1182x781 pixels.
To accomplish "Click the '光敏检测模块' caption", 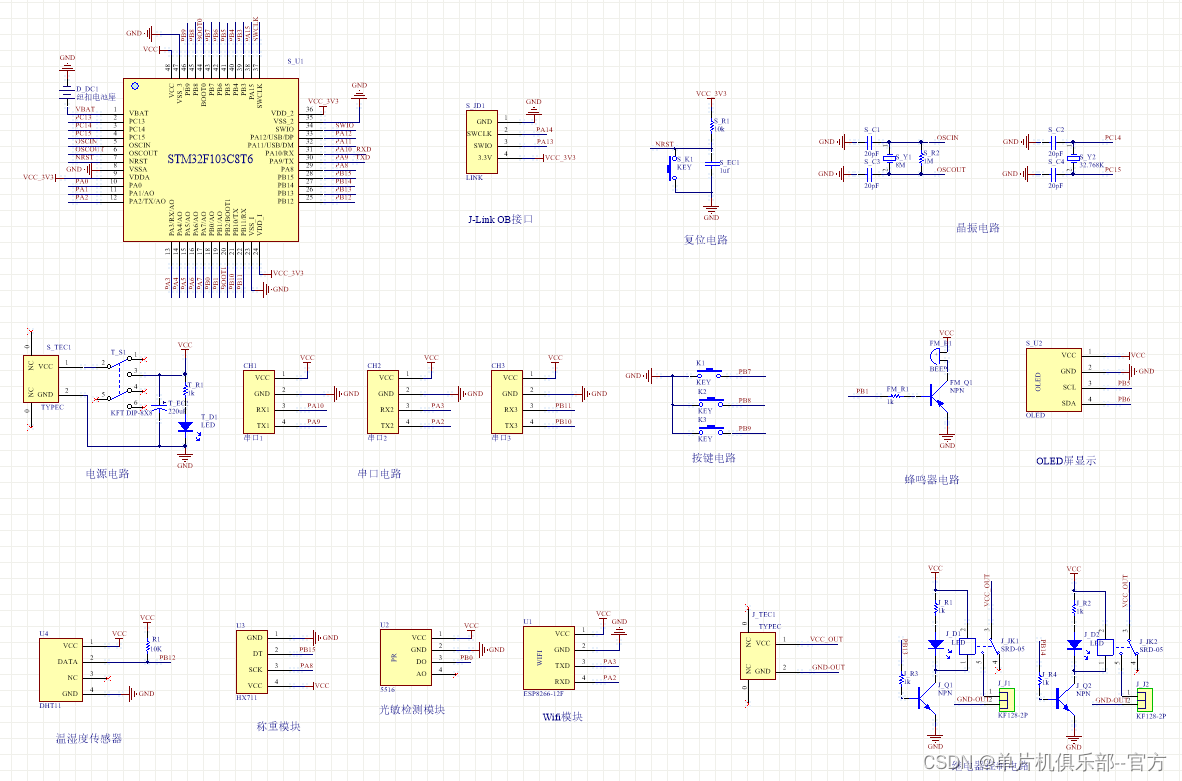I will (412, 709).
